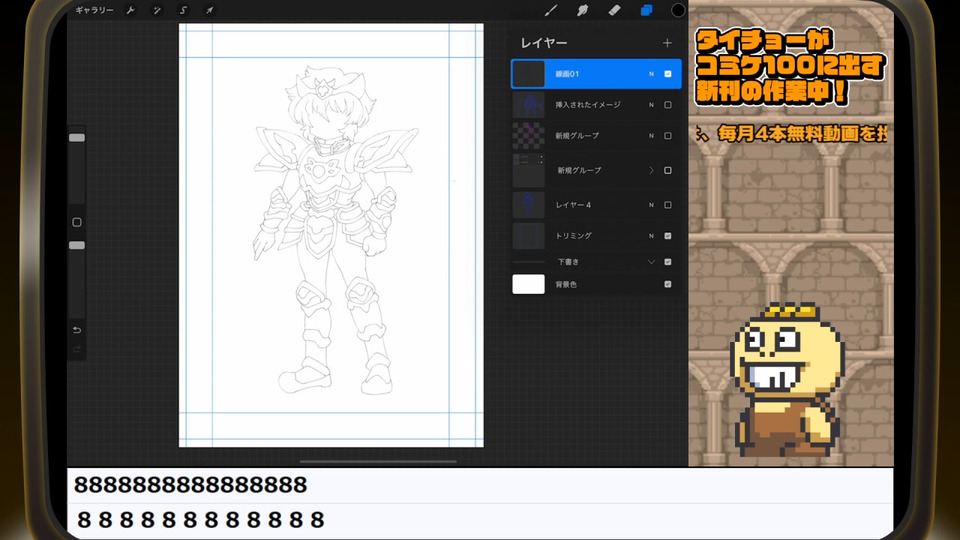Toggle visibility of トリミング layer
The width and height of the screenshot is (960, 540).
click(x=668, y=236)
